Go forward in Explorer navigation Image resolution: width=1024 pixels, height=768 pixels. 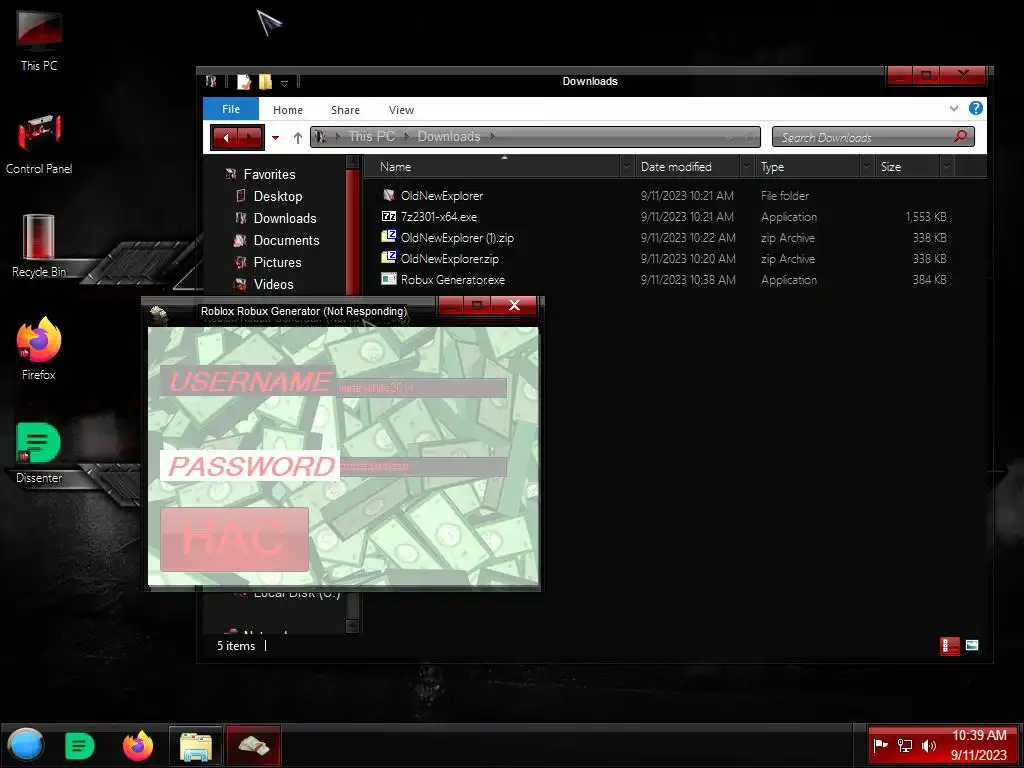tap(250, 137)
